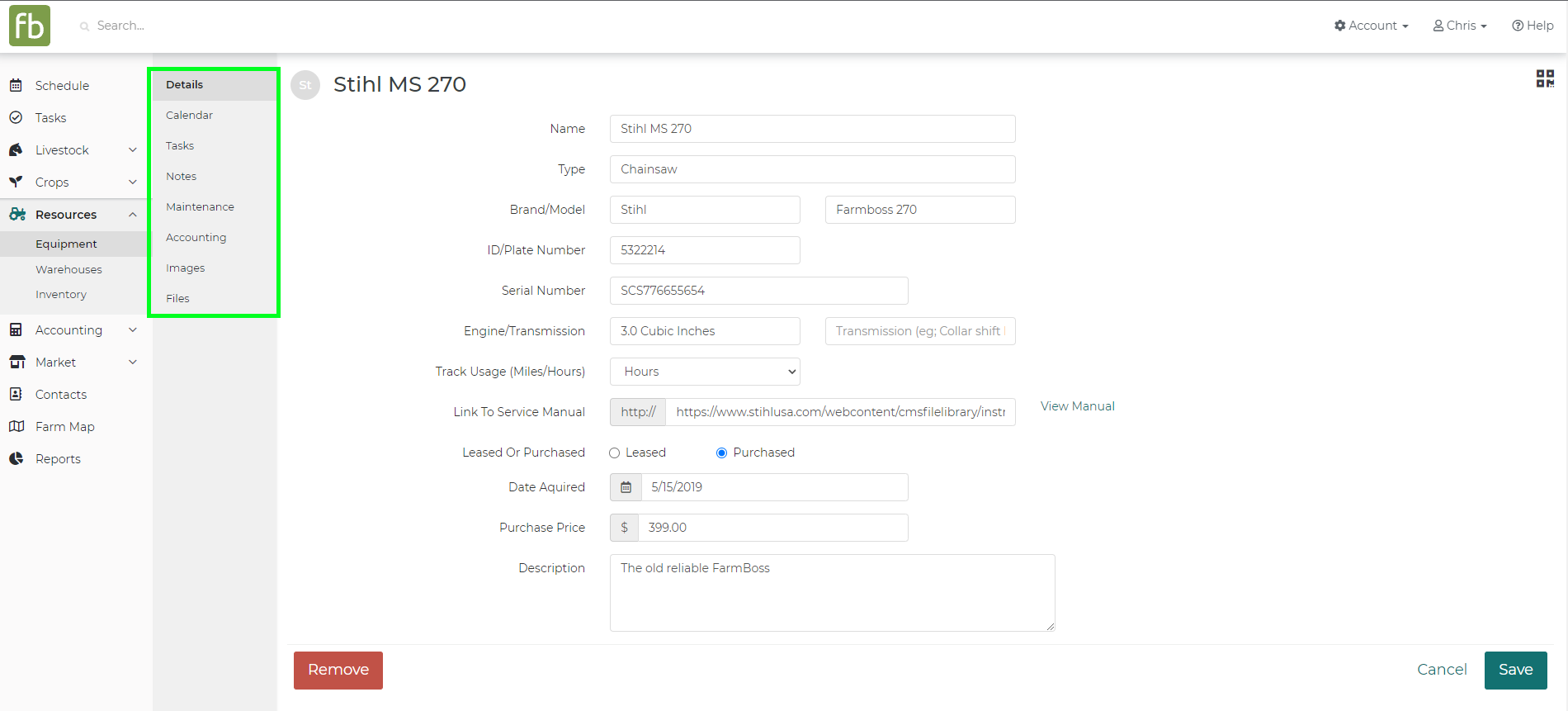The width and height of the screenshot is (1568, 711).
Task: Click the Serial Number field
Action: (x=758, y=291)
